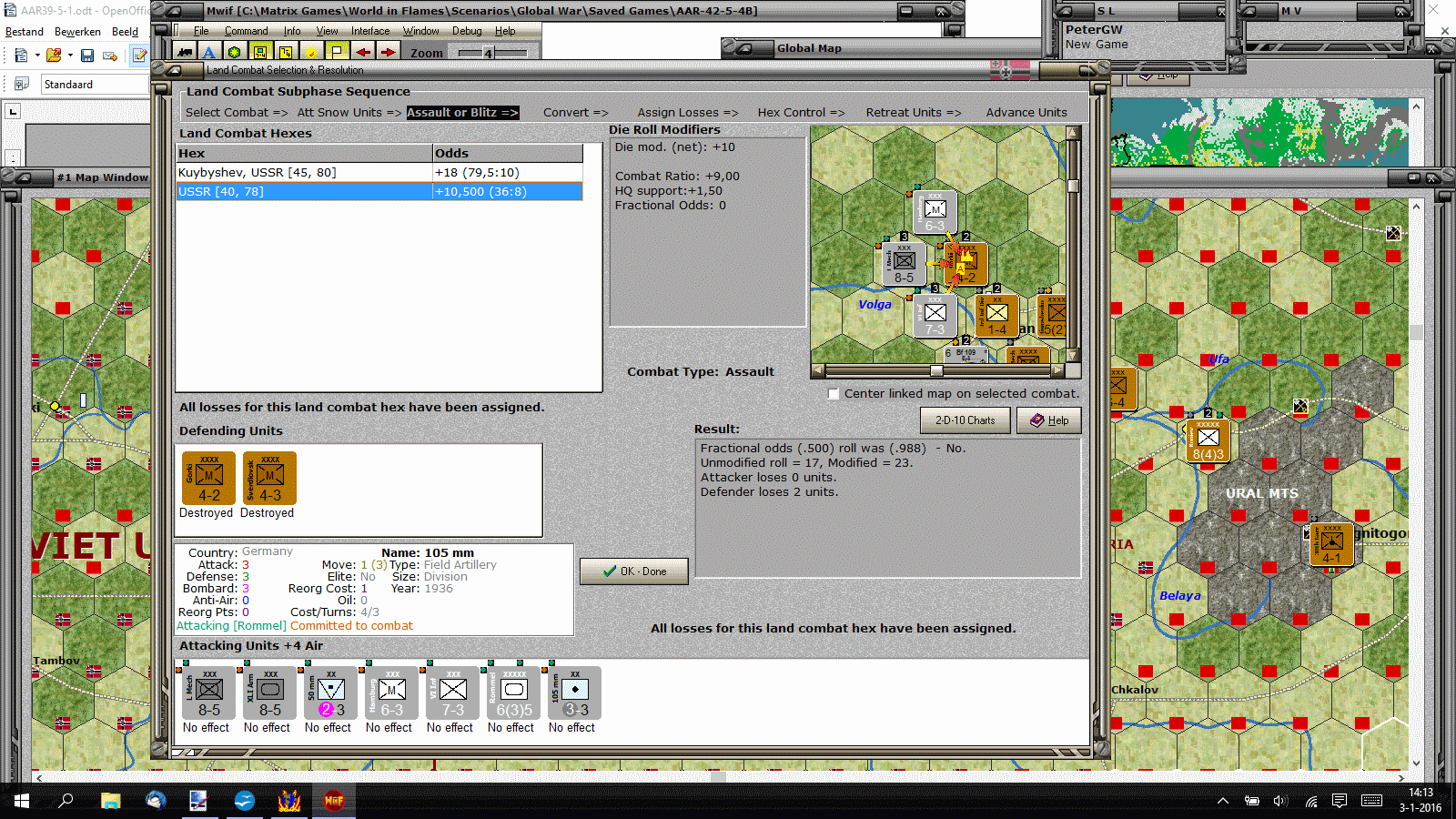The height and width of the screenshot is (819, 1456).
Task: Click the black tank silhouette toolbar icon
Action: (185, 53)
